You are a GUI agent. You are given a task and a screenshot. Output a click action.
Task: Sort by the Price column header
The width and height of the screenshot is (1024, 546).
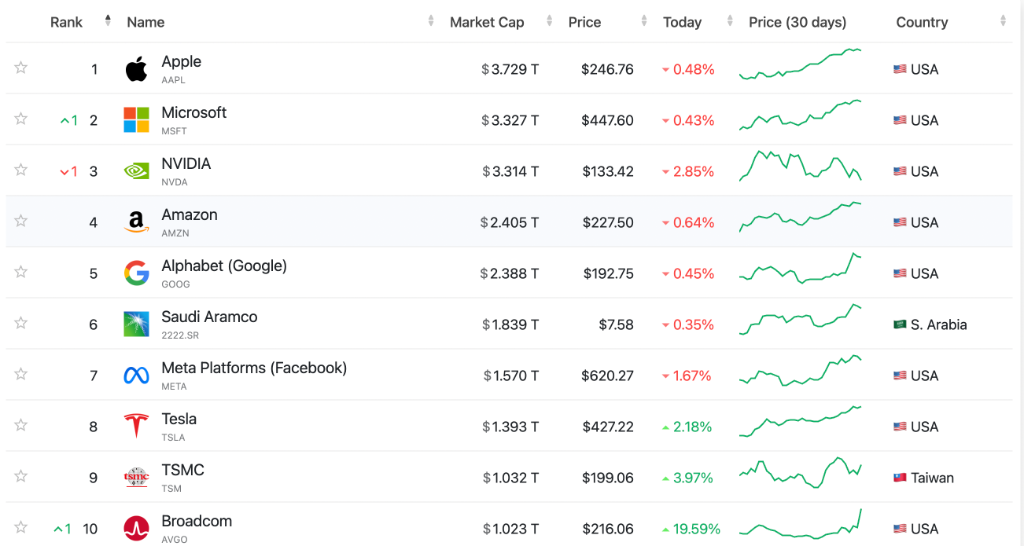(584, 22)
